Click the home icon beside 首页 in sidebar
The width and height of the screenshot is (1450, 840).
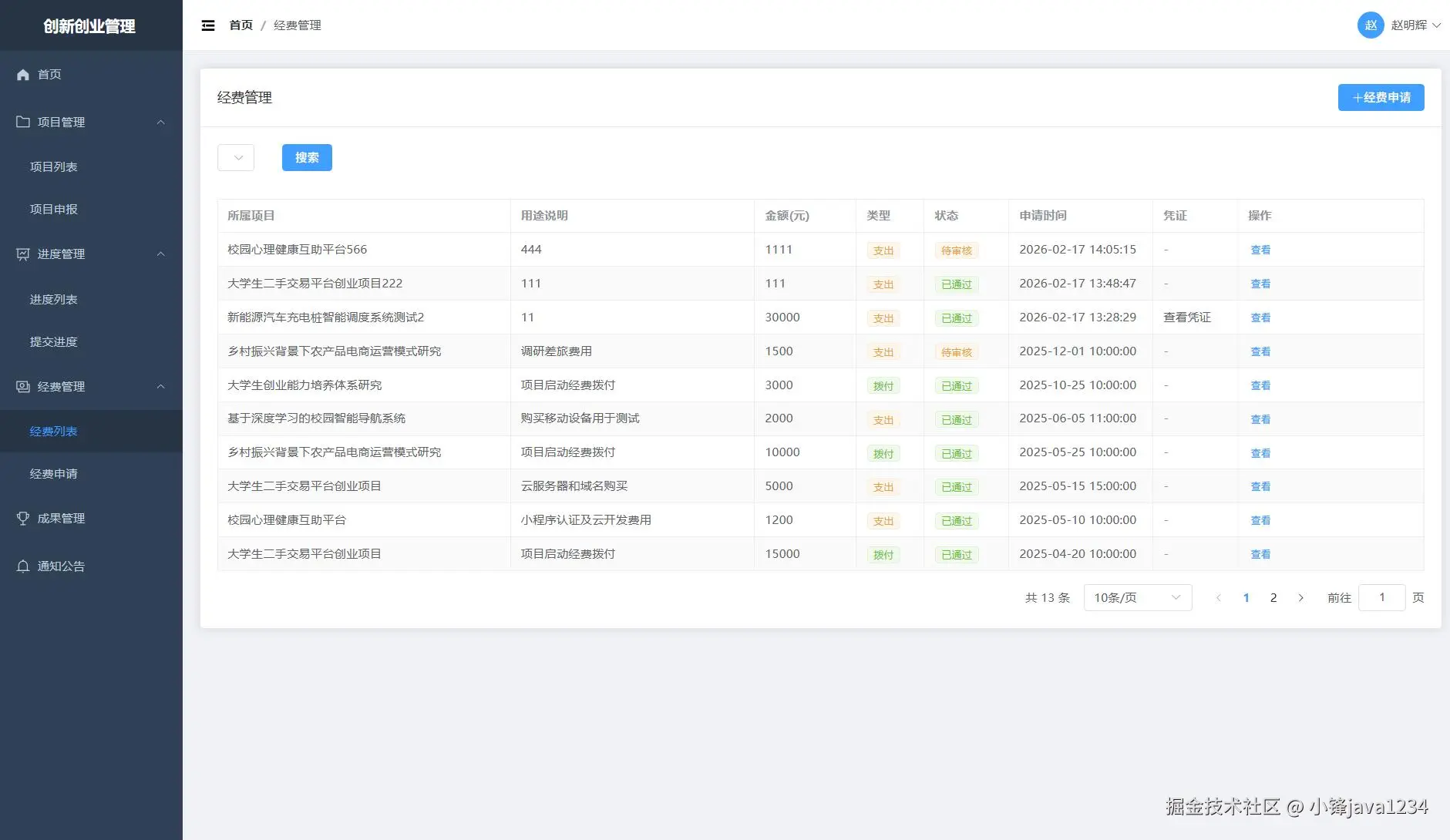click(23, 75)
